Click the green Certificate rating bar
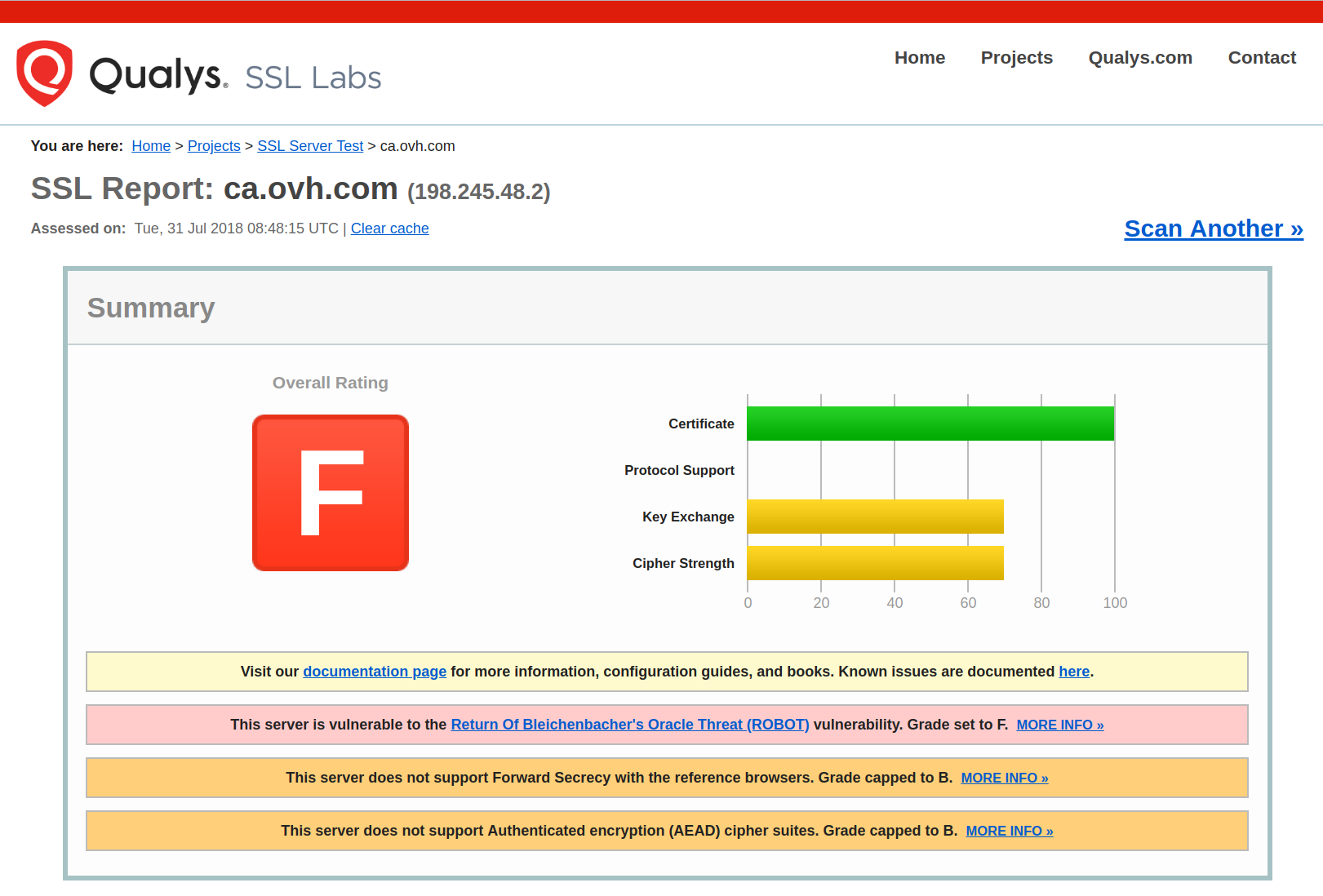The width and height of the screenshot is (1323, 896). 930,423
